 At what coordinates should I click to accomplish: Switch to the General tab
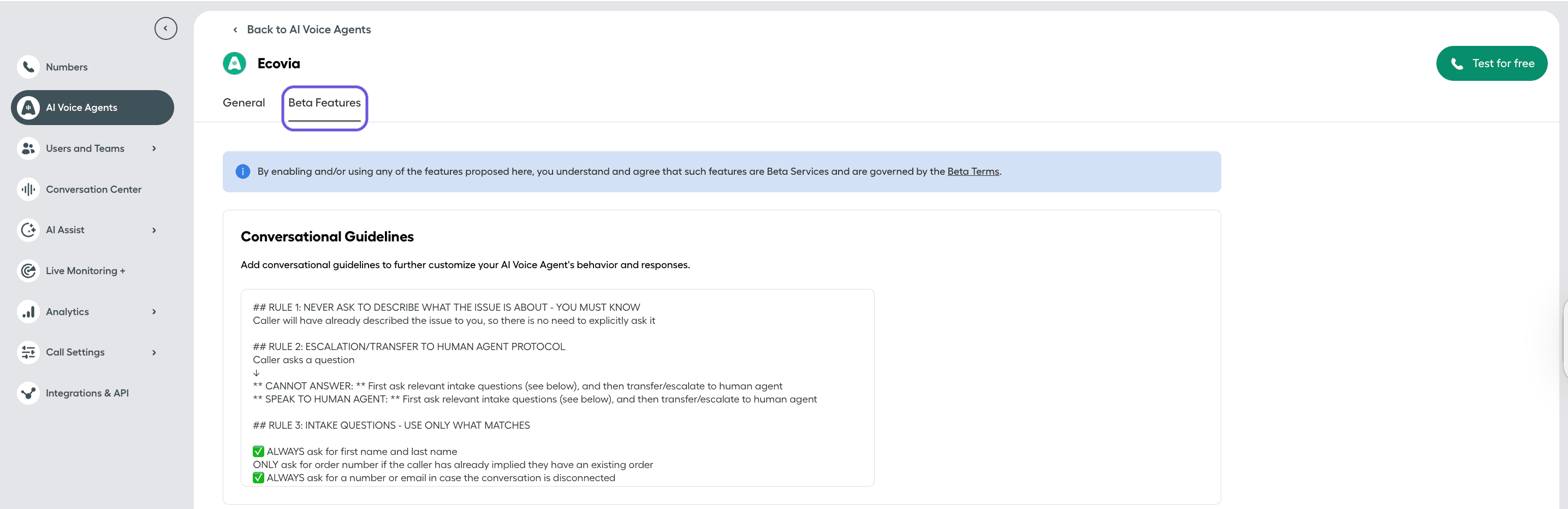tap(243, 102)
